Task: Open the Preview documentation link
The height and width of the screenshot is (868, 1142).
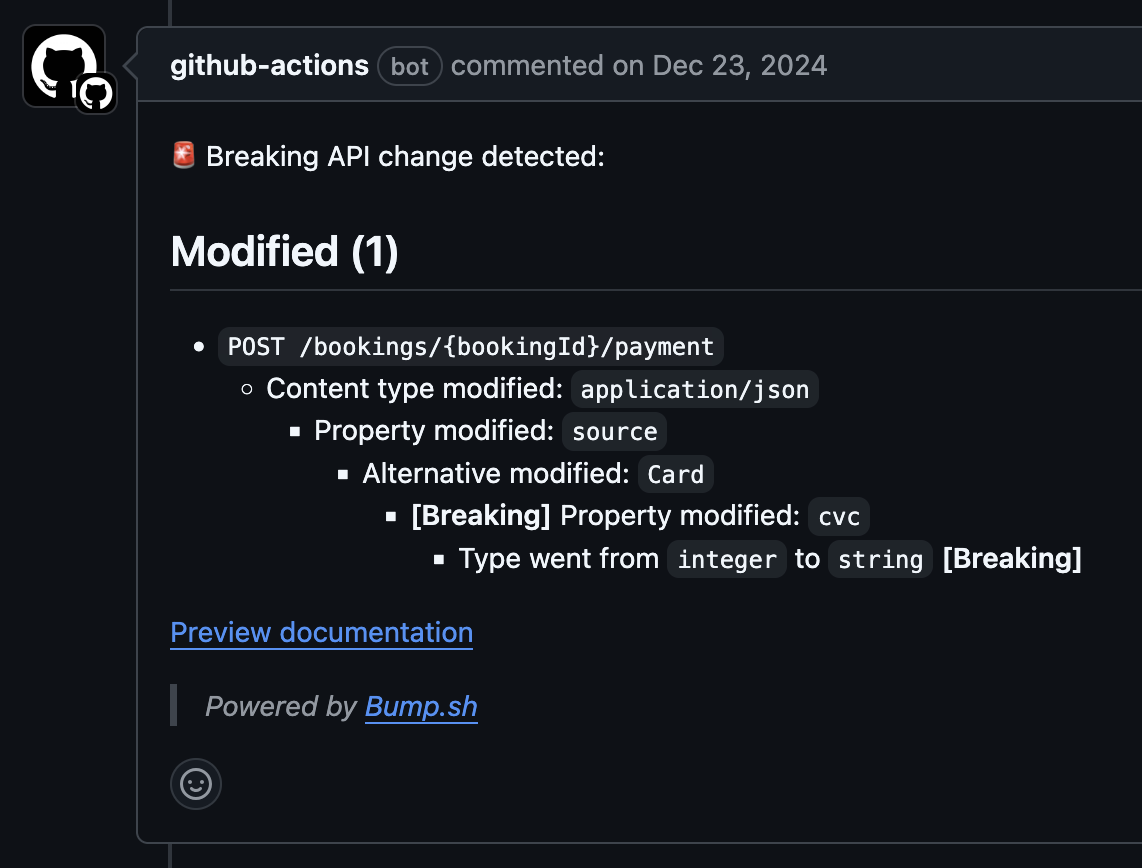Action: click(x=321, y=633)
